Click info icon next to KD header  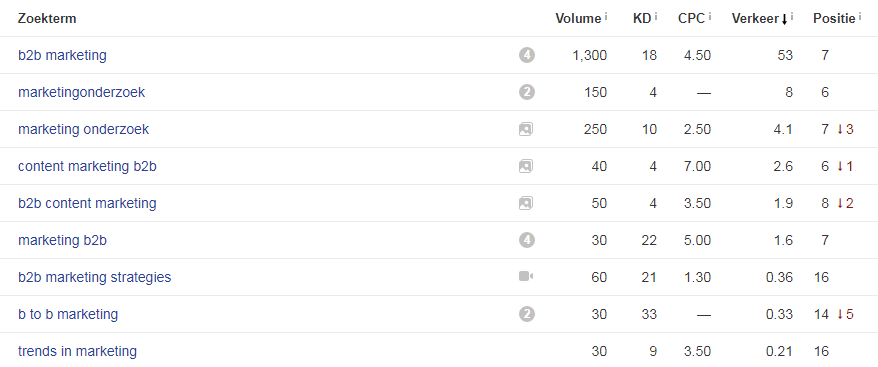[x=656, y=17]
